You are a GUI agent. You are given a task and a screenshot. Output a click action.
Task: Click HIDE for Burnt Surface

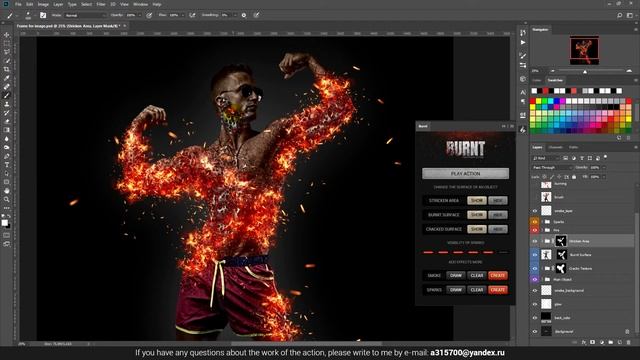(x=498, y=215)
